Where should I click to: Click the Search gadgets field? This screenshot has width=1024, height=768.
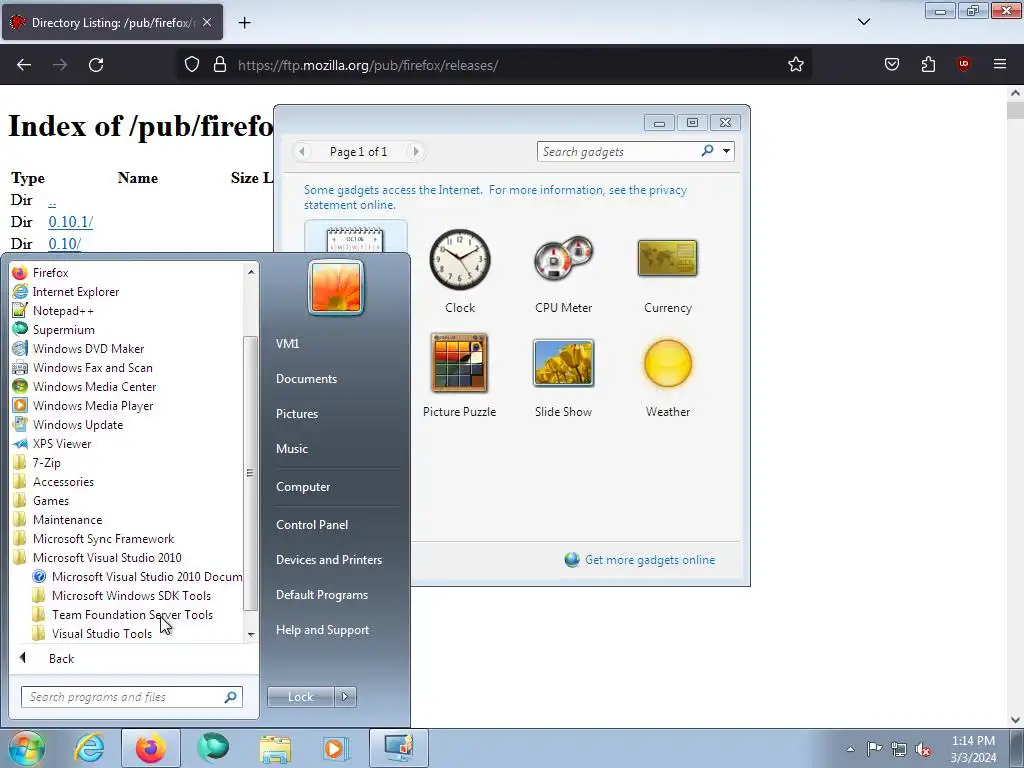pos(617,152)
